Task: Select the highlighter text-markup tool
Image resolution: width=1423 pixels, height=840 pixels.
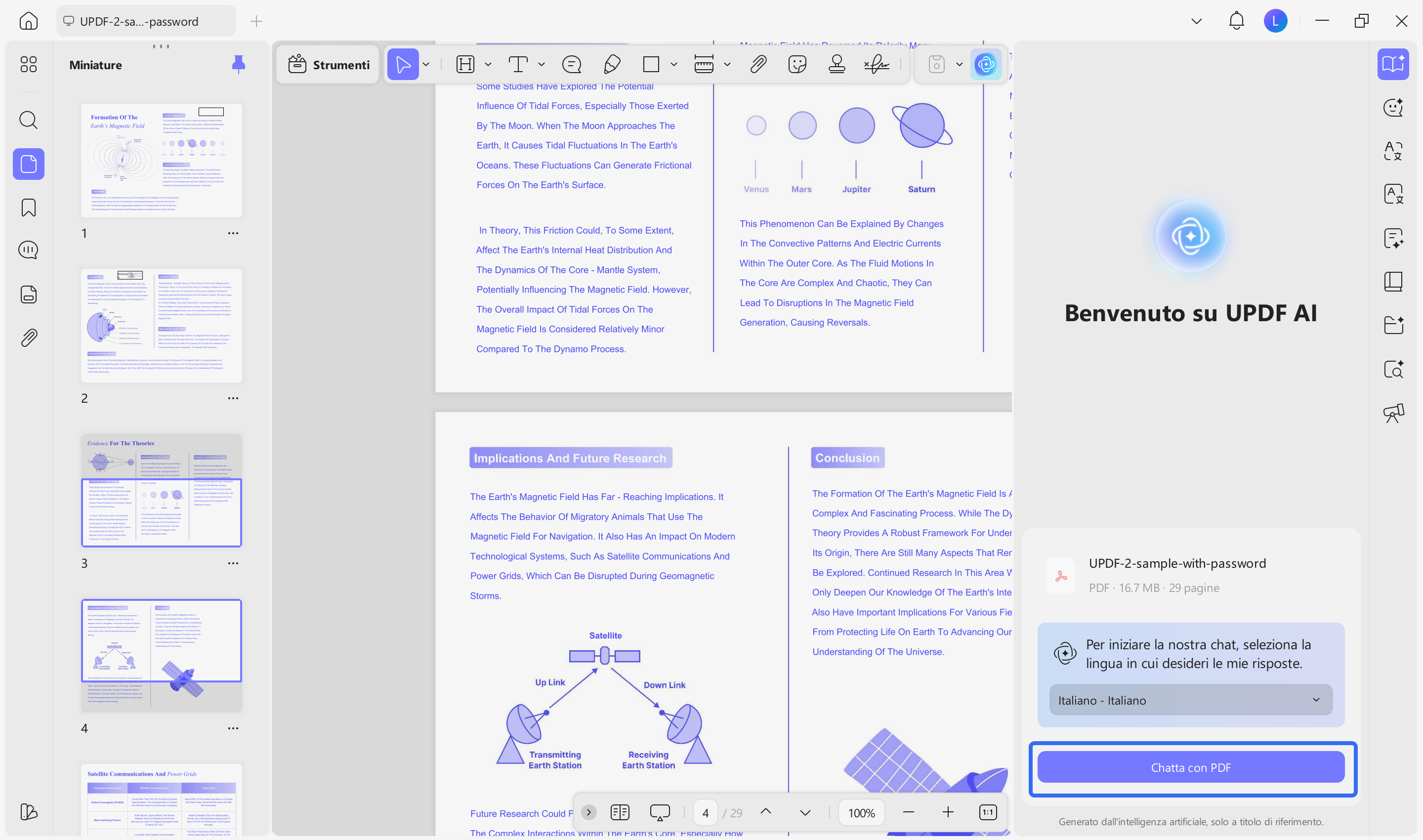Action: (x=465, y=65)
